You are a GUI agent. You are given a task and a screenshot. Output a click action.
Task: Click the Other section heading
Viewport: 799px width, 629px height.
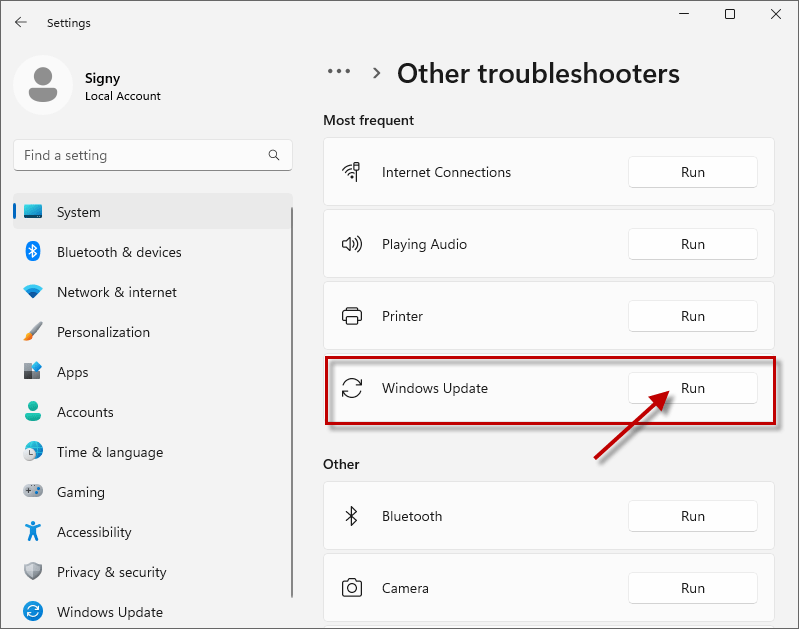coord(341,464)
